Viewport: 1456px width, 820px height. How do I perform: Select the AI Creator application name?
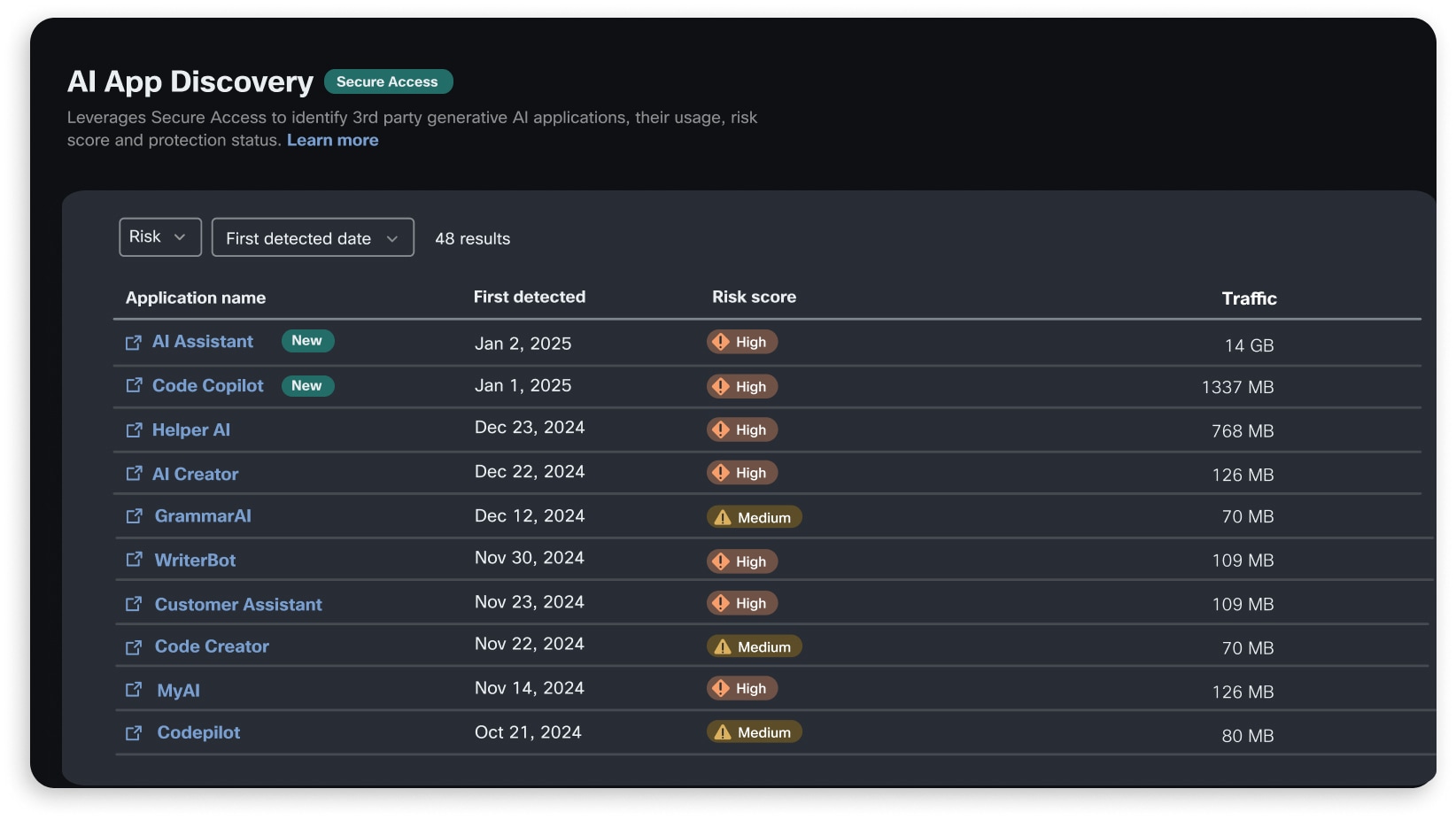pyautogui.click(x=196, y=474)
